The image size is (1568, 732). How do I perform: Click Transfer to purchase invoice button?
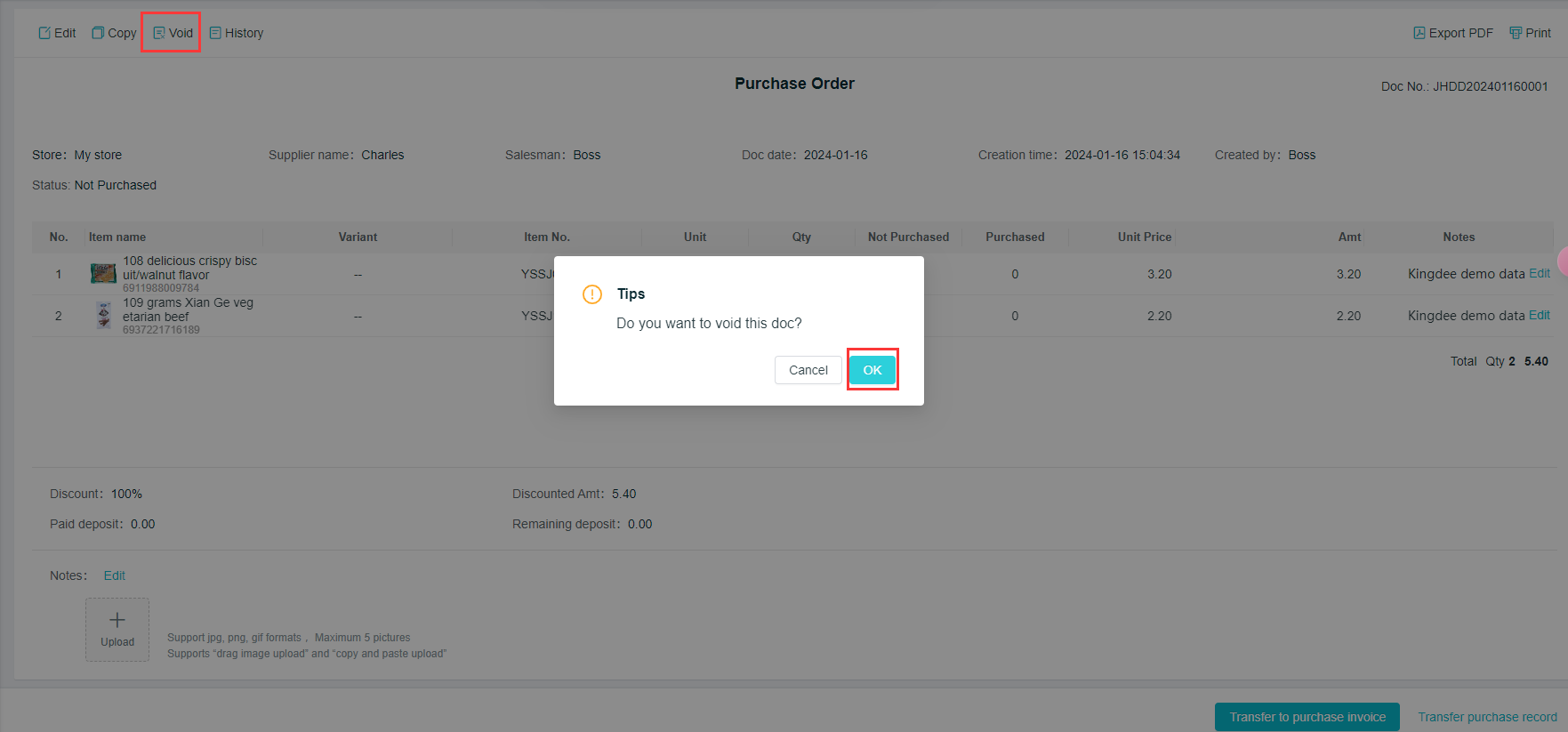pos(1307,717)
